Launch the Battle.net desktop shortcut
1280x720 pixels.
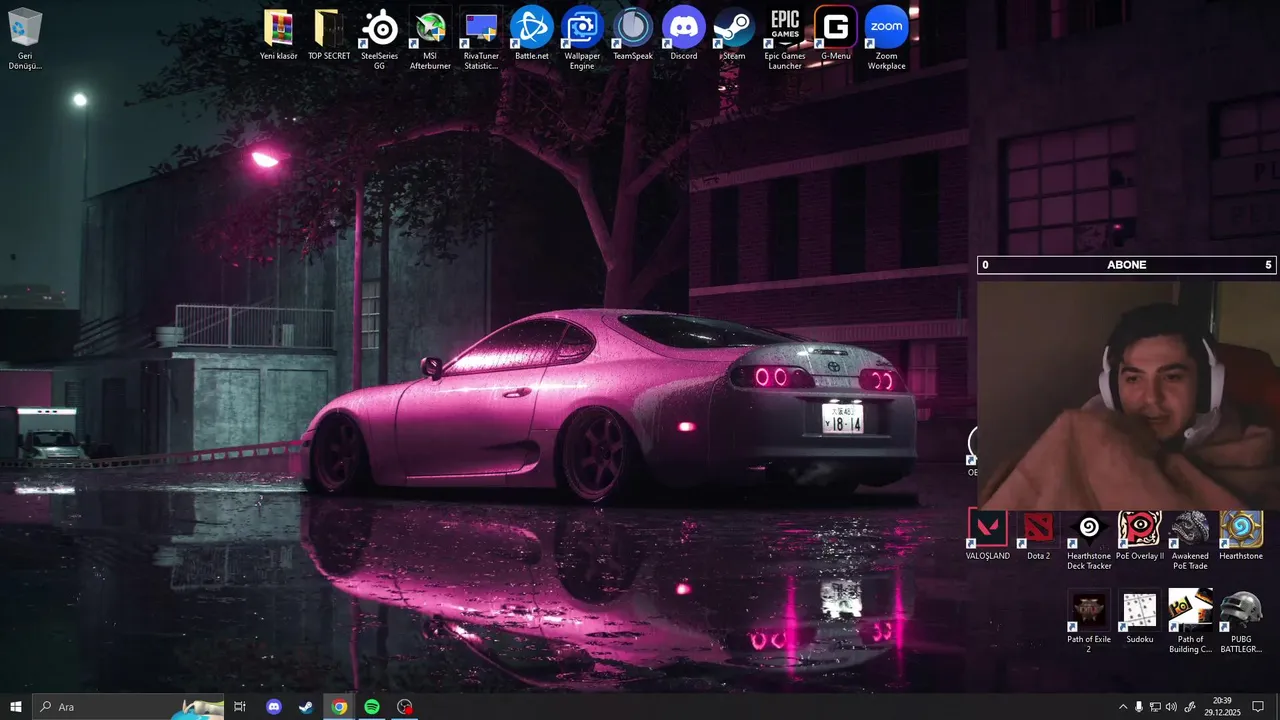[532, 34]
